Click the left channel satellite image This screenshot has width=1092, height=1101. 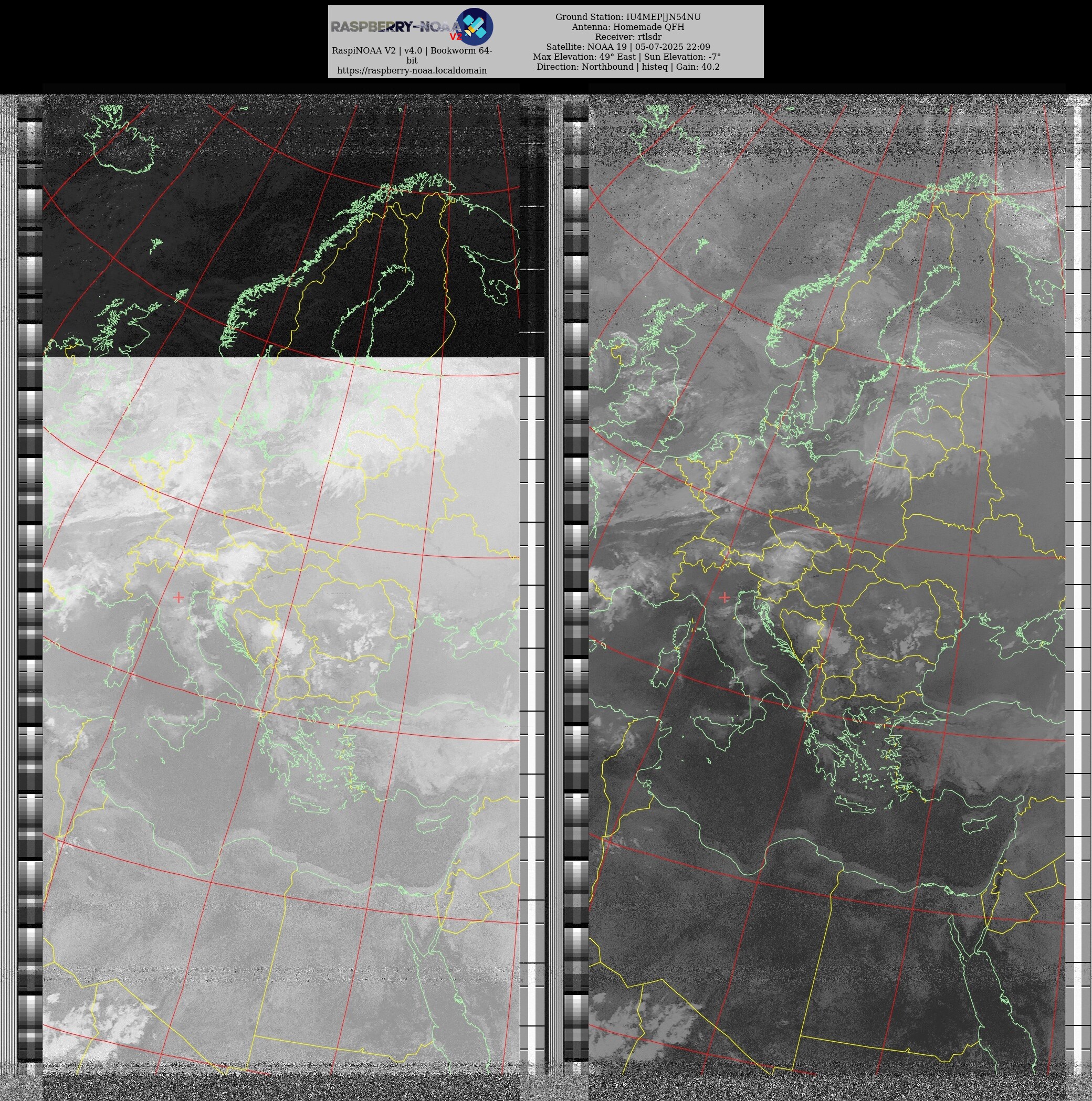pyautogui.click(x=281, y=584)
